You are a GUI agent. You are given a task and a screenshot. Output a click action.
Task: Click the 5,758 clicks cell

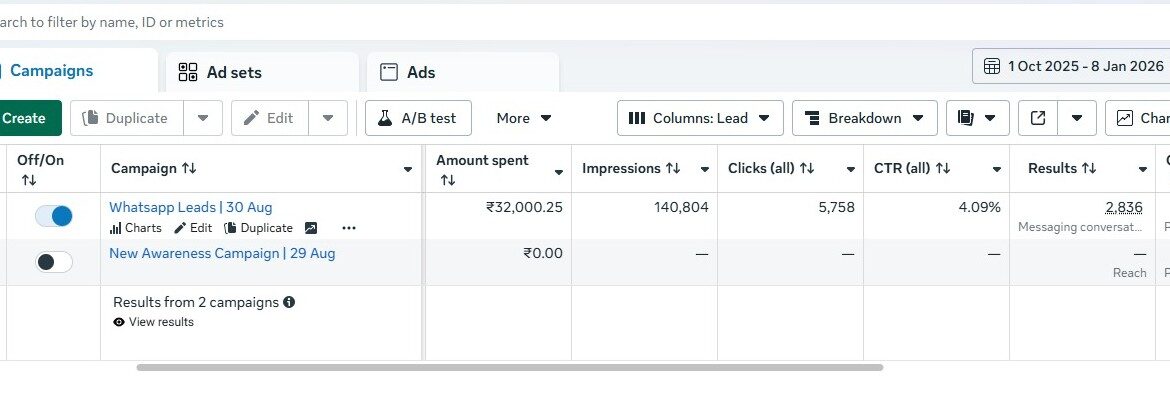point(836,207)
